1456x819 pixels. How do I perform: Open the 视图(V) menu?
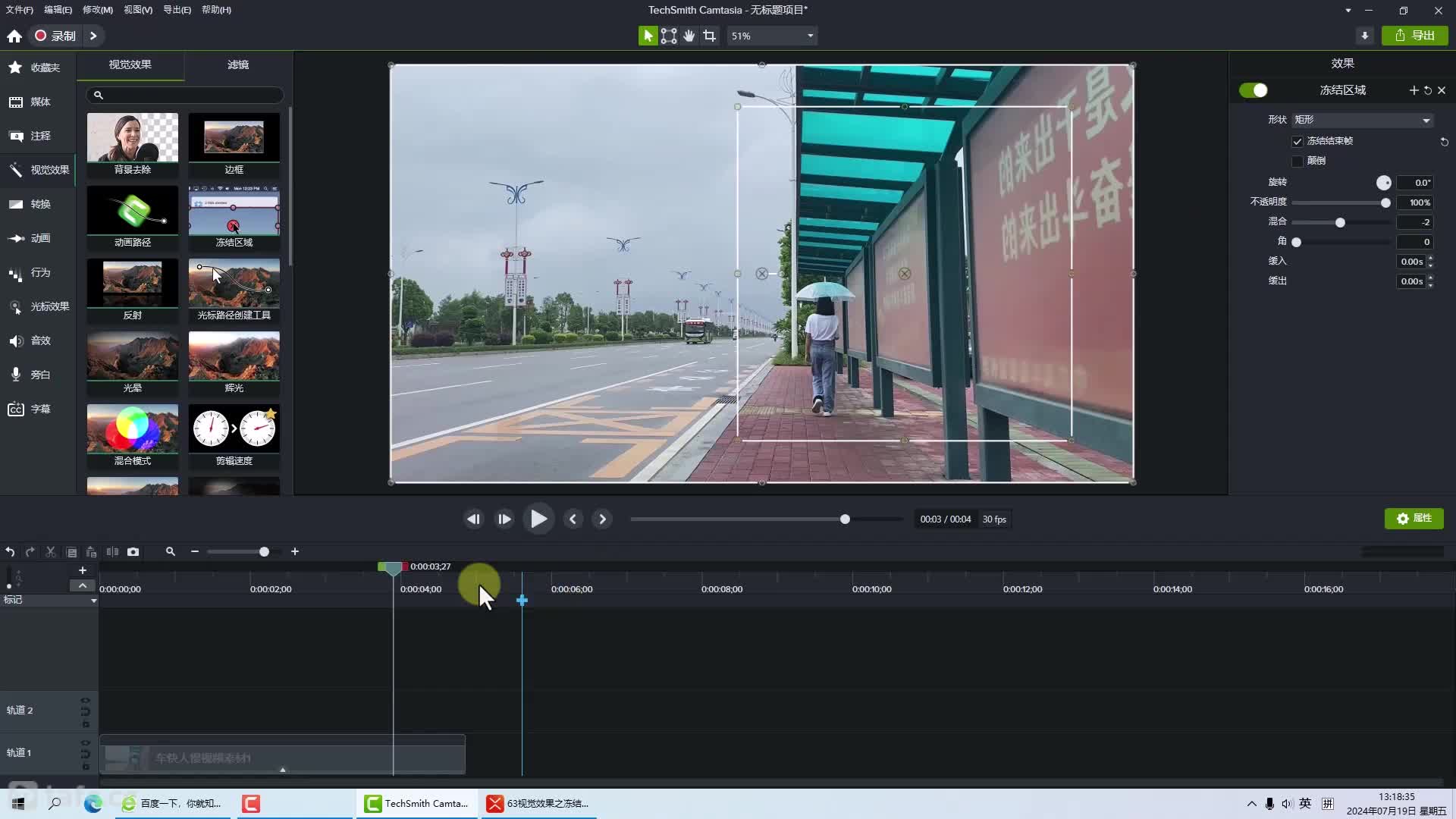point(138,10)
